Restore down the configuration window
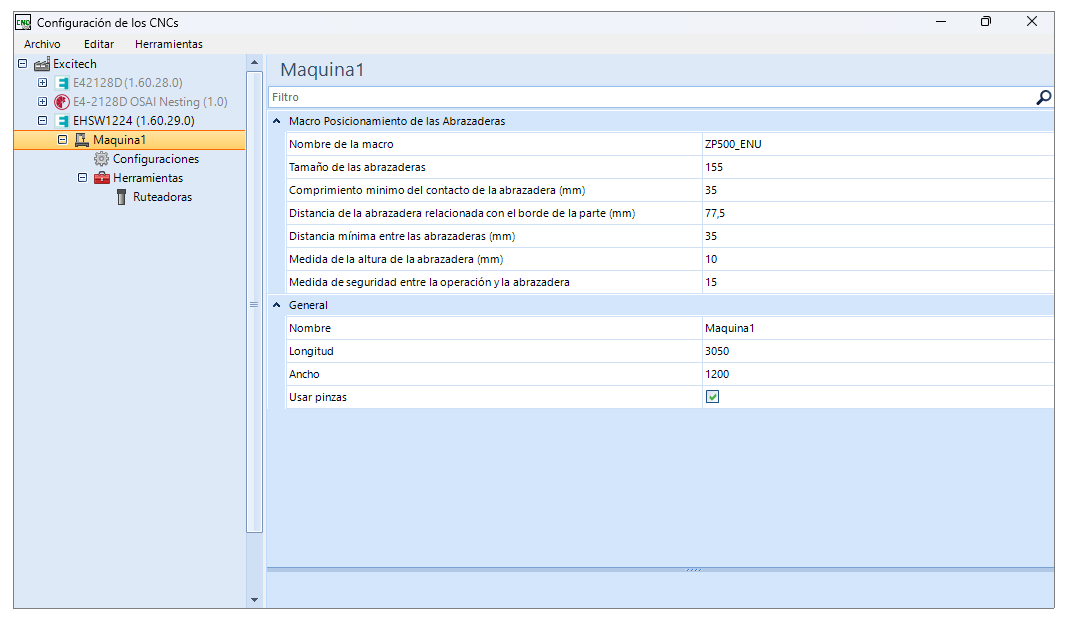The width and height of the screenshot is (1074, 620). click(986, 22)
